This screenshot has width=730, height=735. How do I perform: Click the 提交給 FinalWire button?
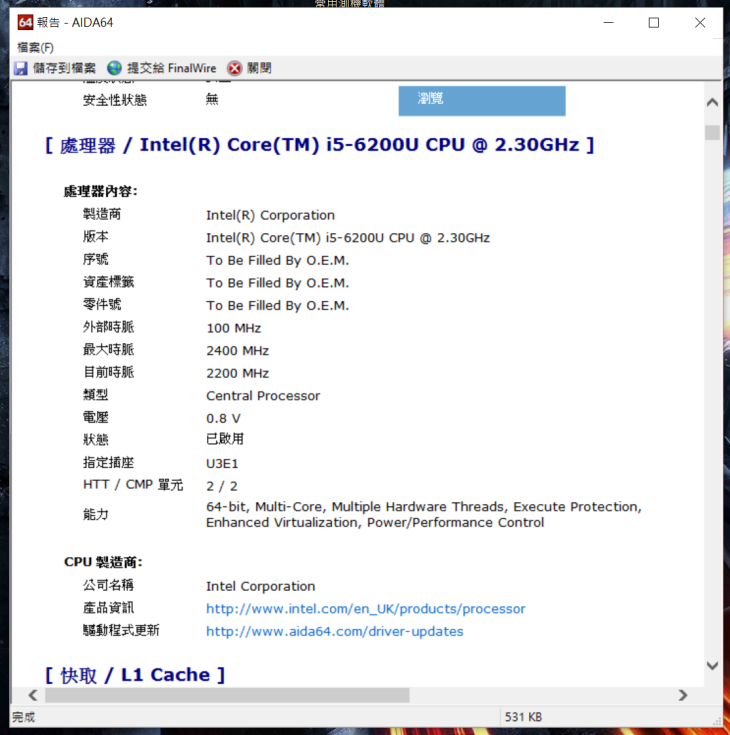[162, 68]
